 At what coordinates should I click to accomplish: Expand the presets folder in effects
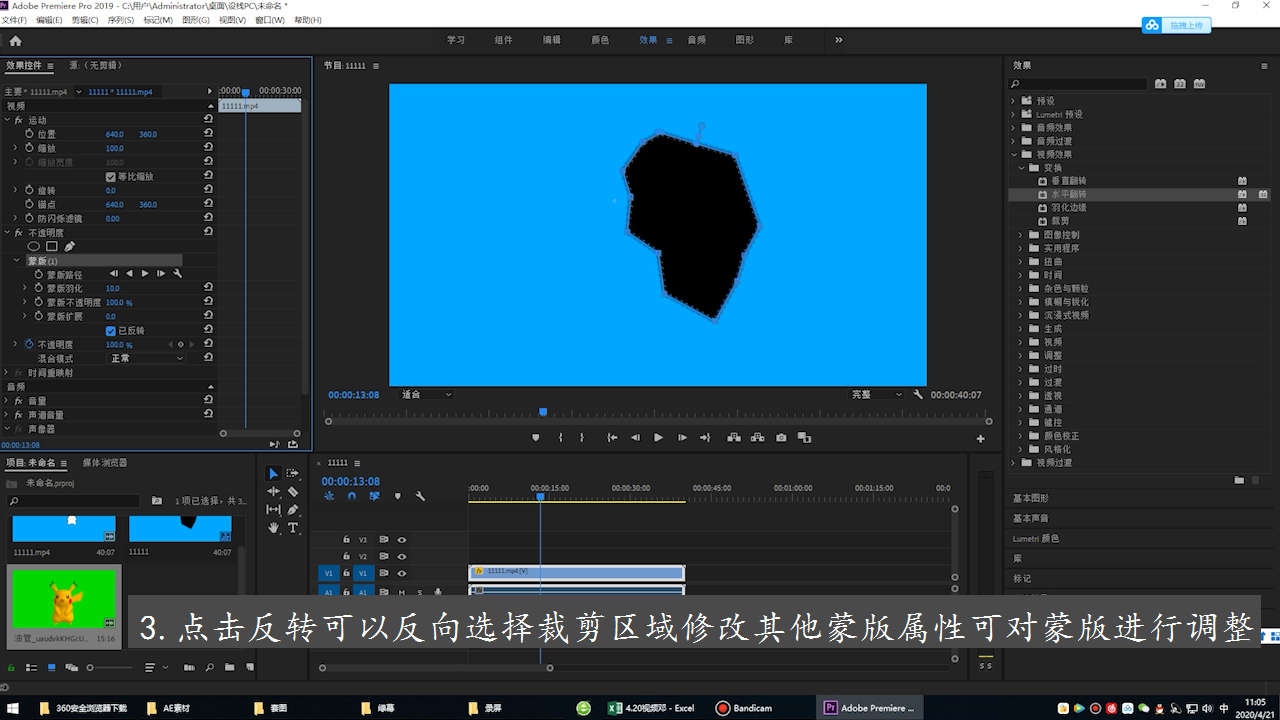pyautogui.click(x=1013, y=101)
